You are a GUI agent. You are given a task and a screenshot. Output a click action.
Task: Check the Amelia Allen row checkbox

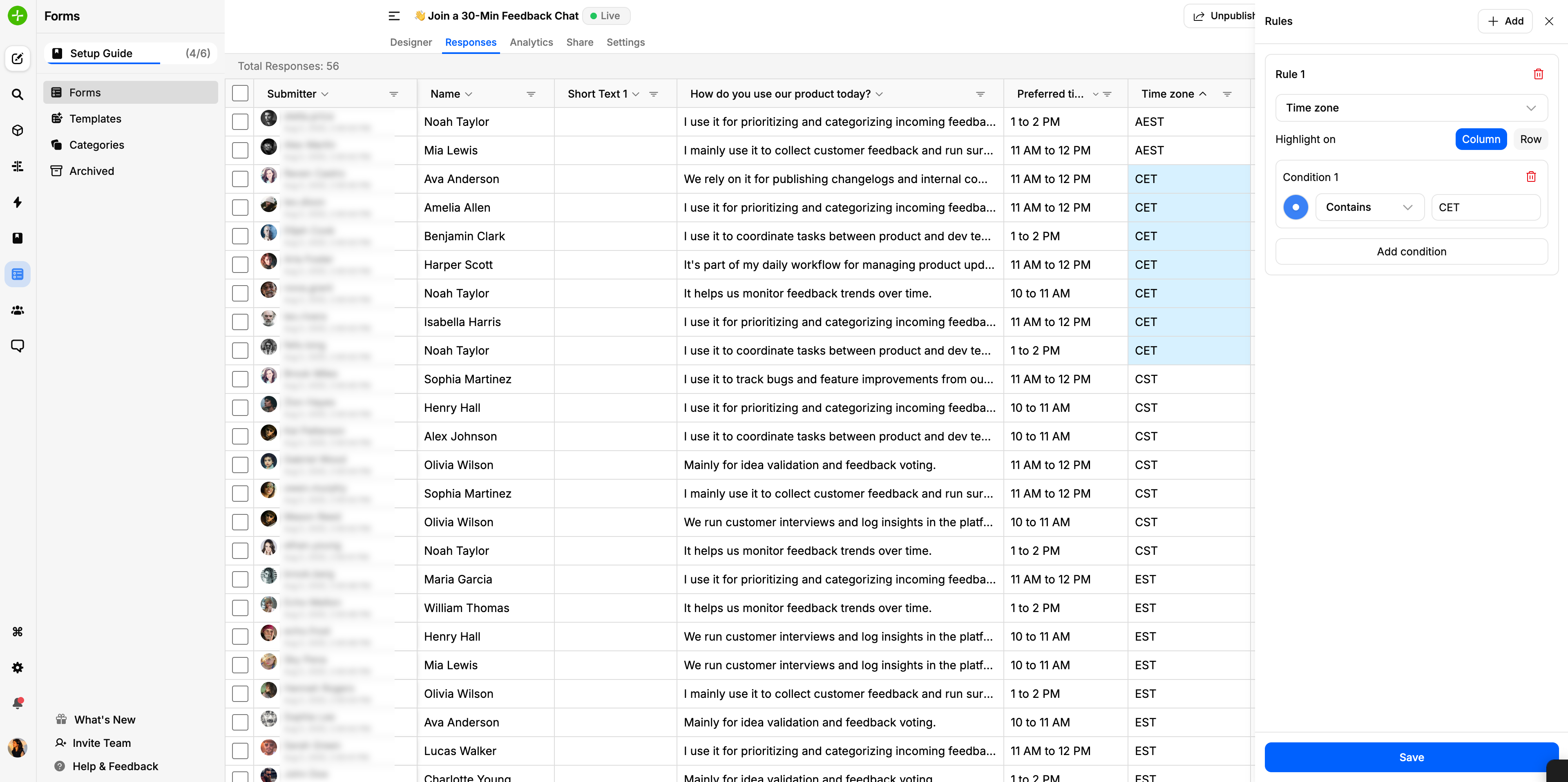click(x=241, y=208)
